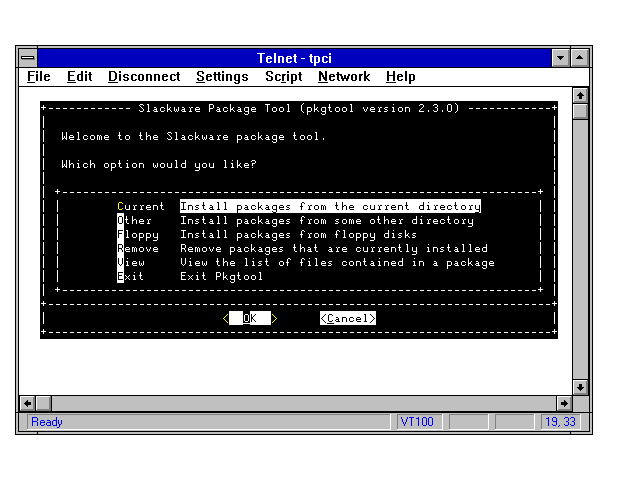Open the Disconnect menu
This screenshot has width=640, height=480.
[x=144, y=77]
